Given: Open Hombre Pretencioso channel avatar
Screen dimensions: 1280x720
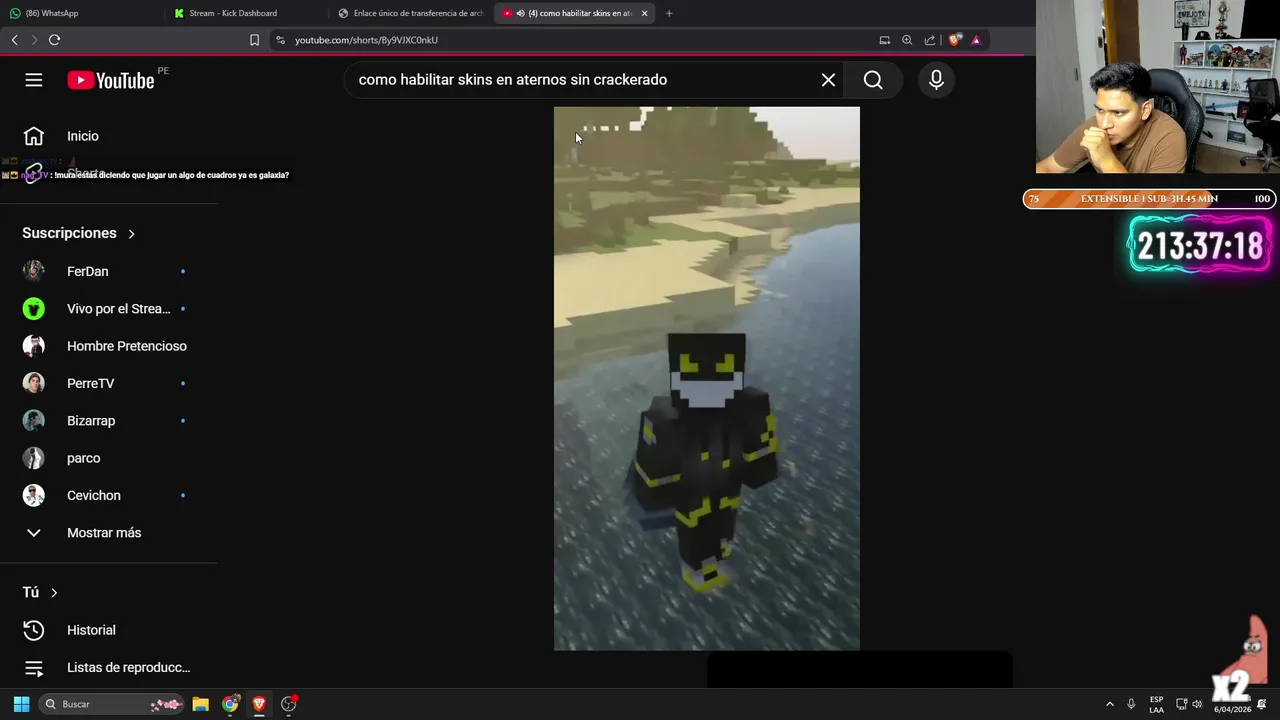Looking at the screenshot, I should click(34, 346).
